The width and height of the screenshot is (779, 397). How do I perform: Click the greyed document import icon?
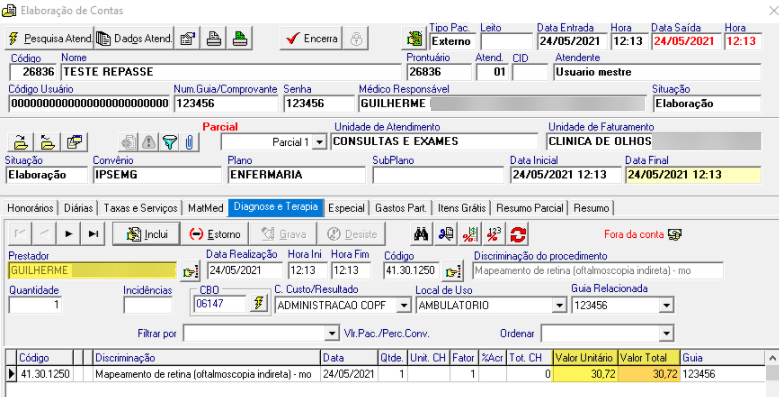tap(128, 143)
